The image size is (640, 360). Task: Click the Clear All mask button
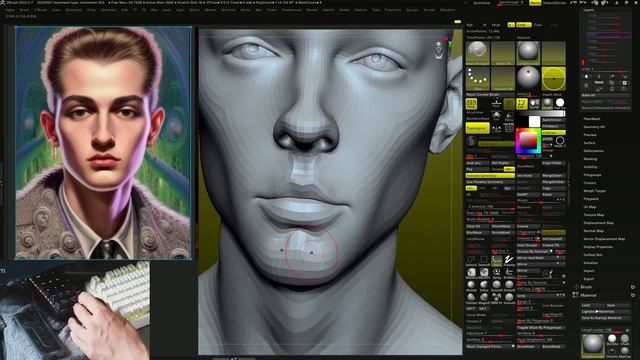(x=478, y=226)
